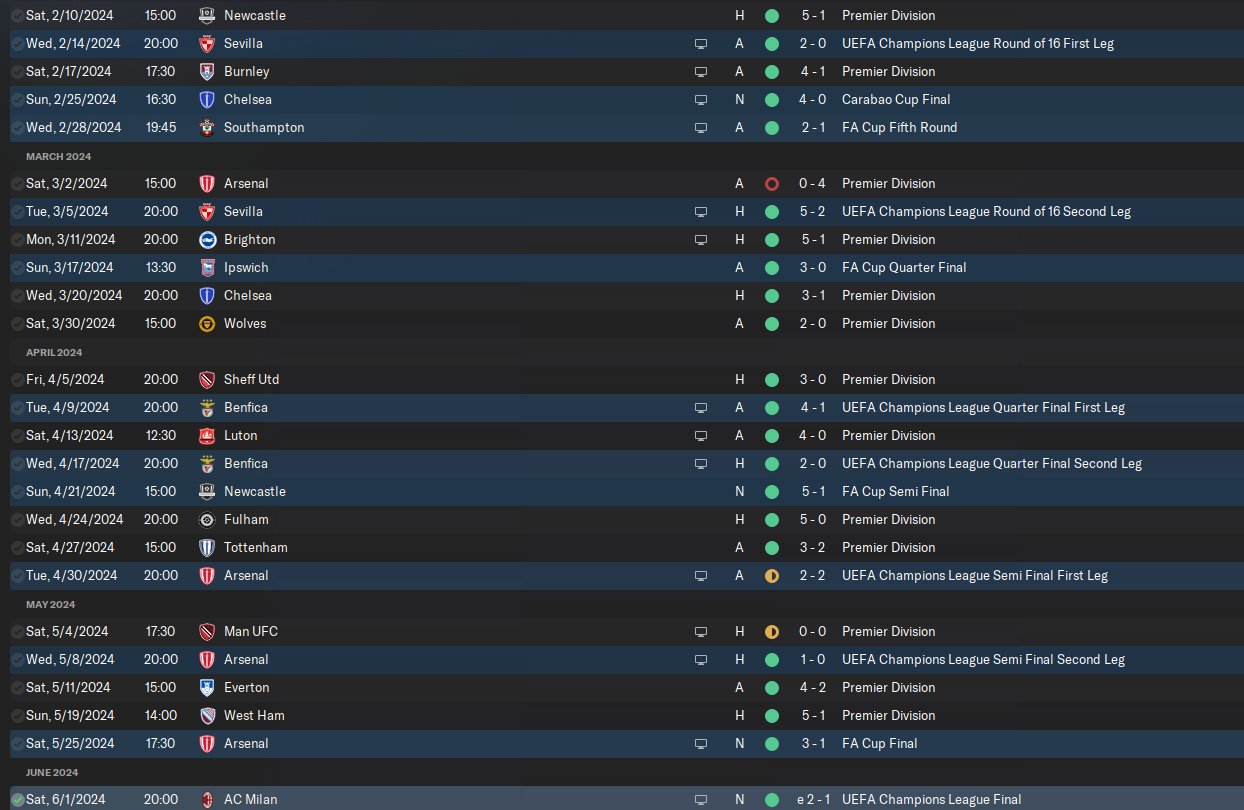This screenshot has height=810, width=1244.
Task: Click the TV icon on the Carabao Cup Final row
Action: [x=701, y=99]
